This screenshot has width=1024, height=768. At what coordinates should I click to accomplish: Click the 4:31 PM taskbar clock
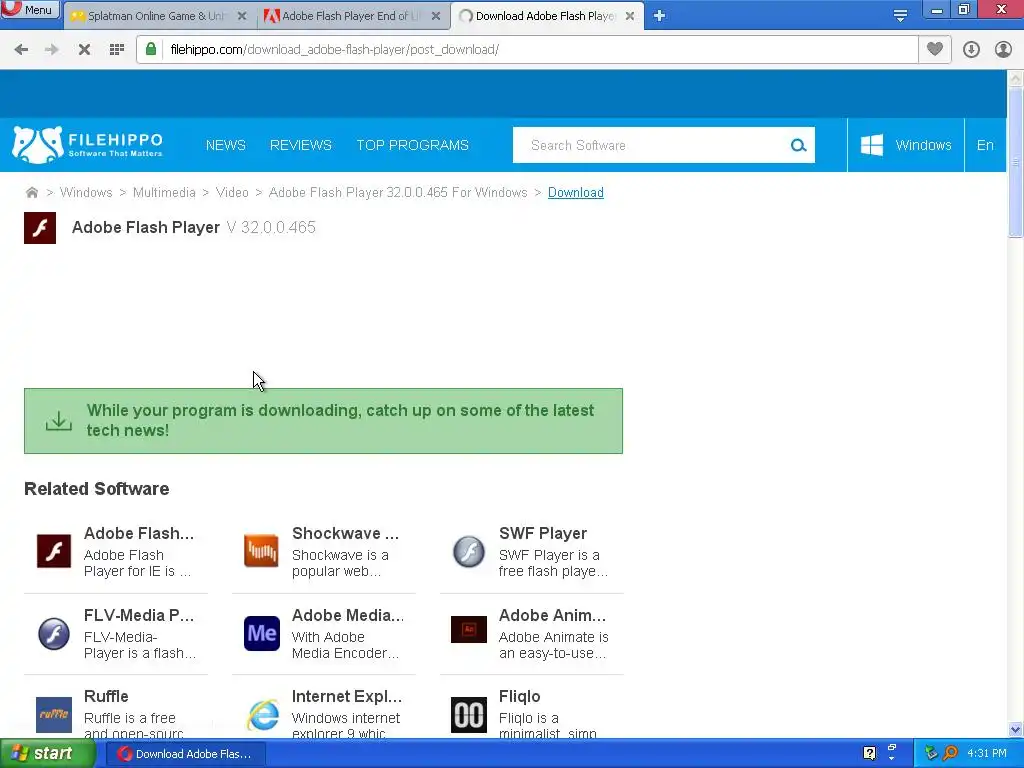(x=987, y=753)
